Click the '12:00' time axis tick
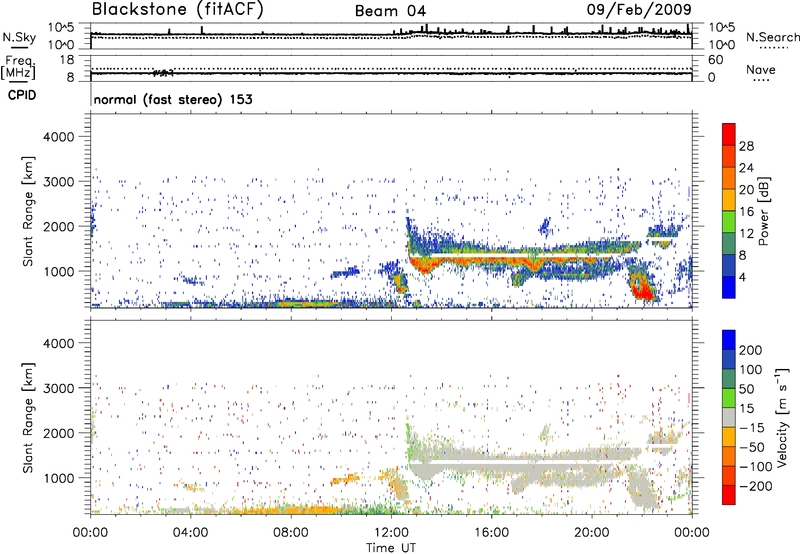Image resolution: width=800 pixels, height=554 pixels. (x=391, y=533)
